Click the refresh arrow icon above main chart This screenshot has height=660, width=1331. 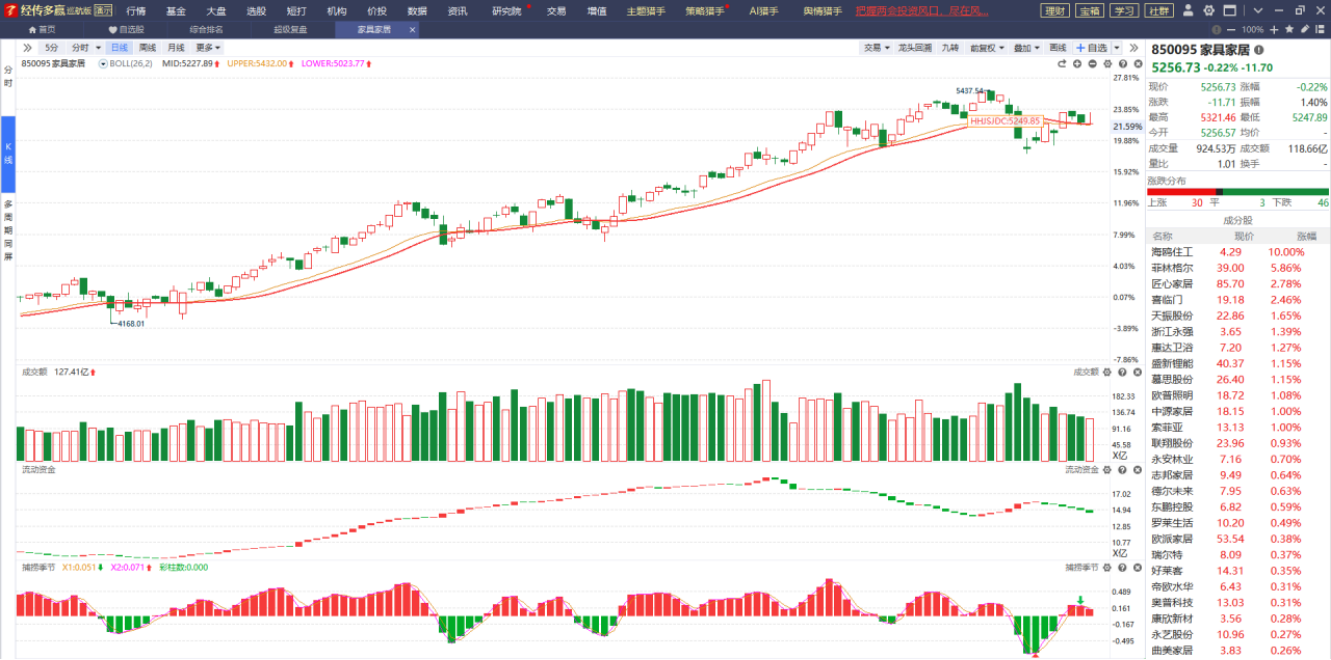click(1063, 64)
